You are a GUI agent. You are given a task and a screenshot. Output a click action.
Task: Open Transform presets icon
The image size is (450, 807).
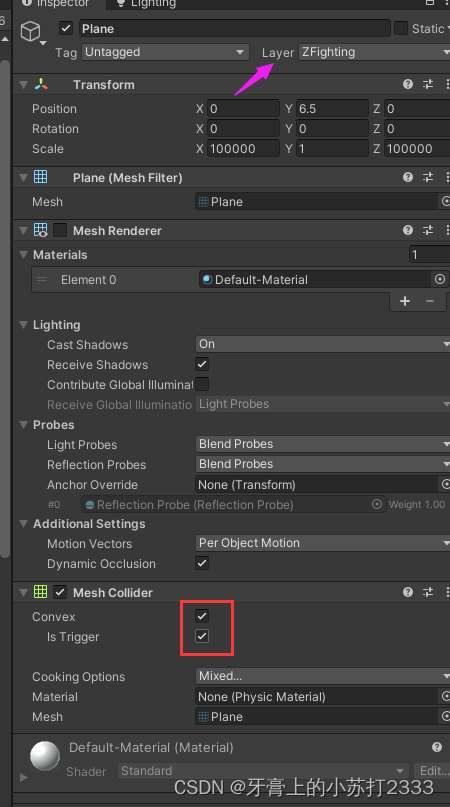pyautogui.click(x=428, y=84)
